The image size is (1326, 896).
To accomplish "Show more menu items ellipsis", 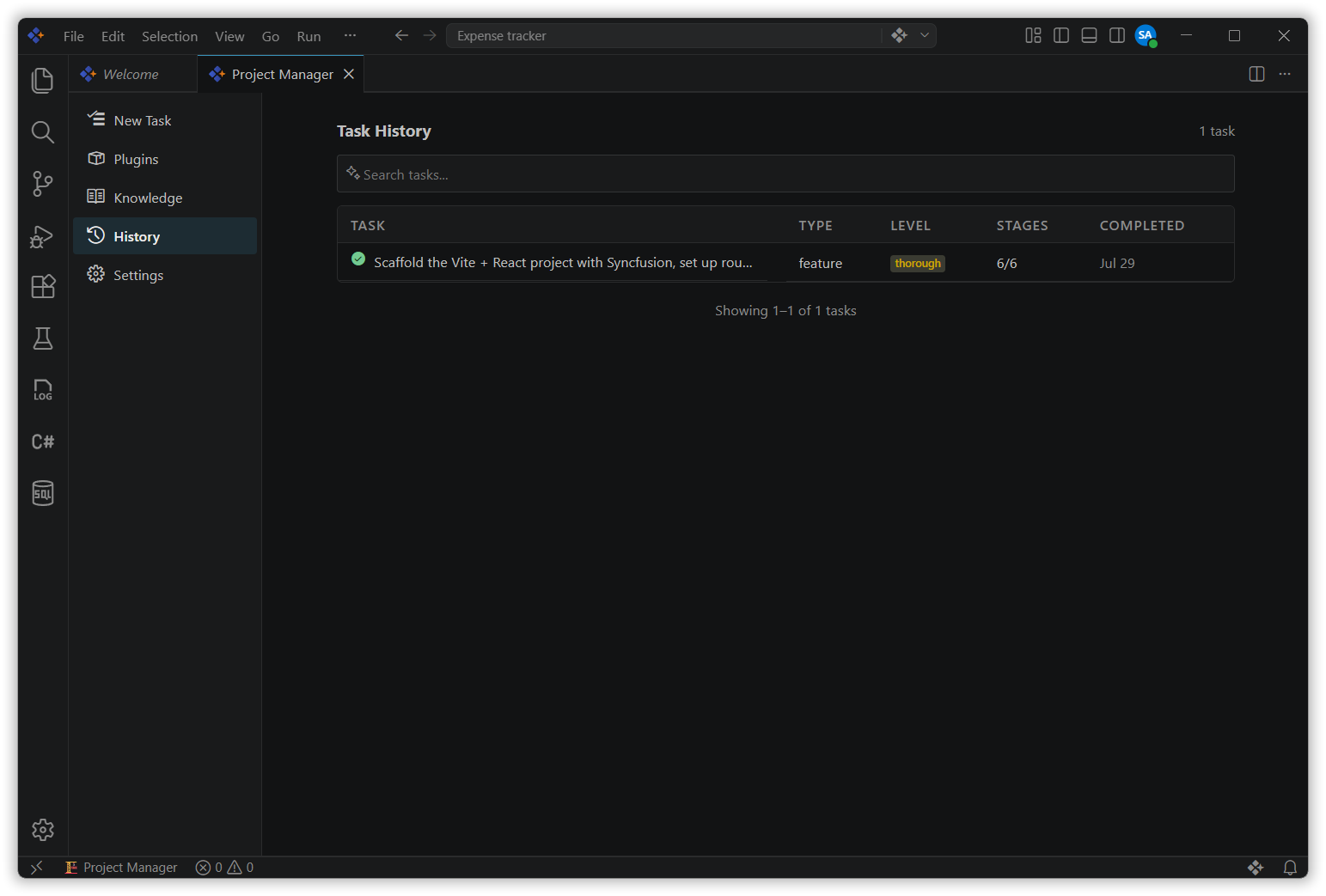I will click(350, 35).
